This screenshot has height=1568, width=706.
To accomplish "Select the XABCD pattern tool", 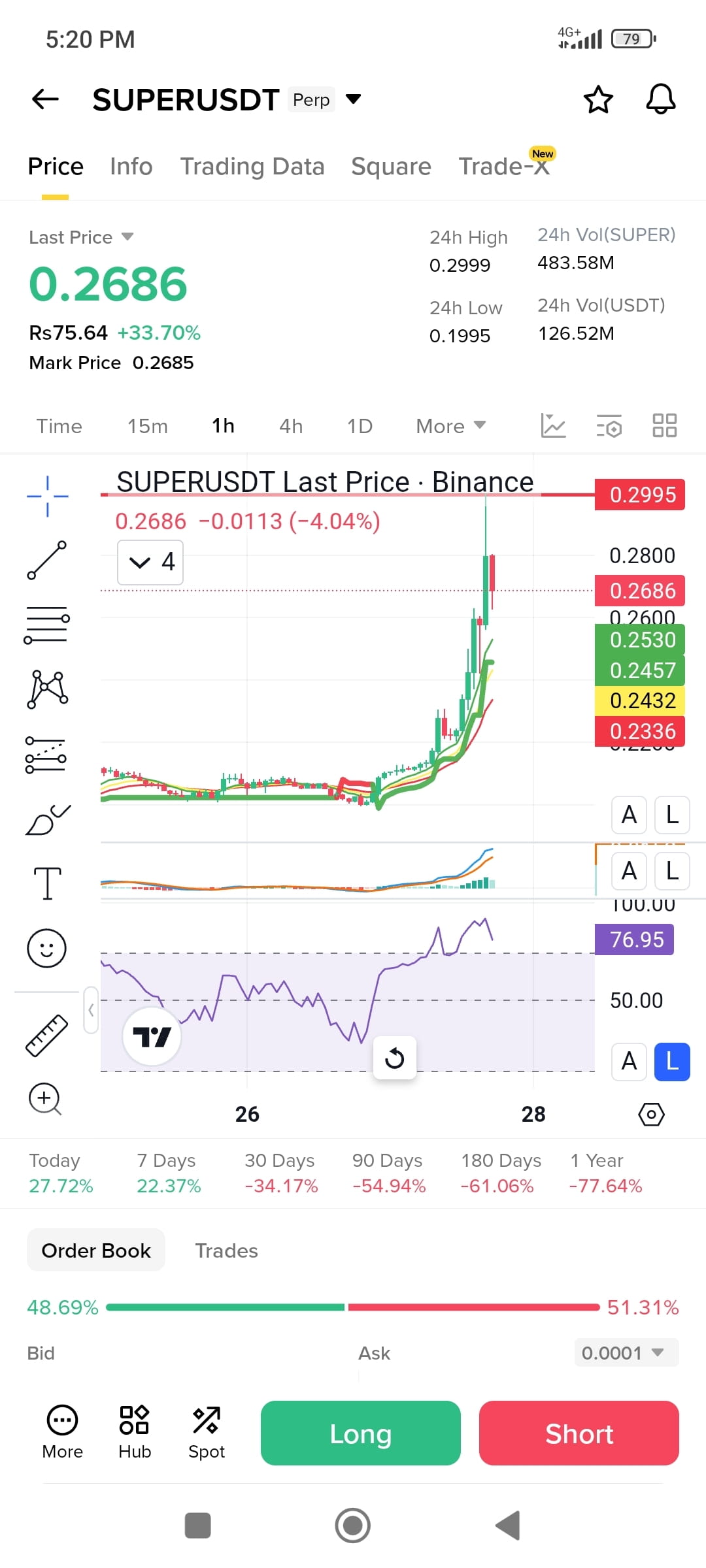I will 47,689.
